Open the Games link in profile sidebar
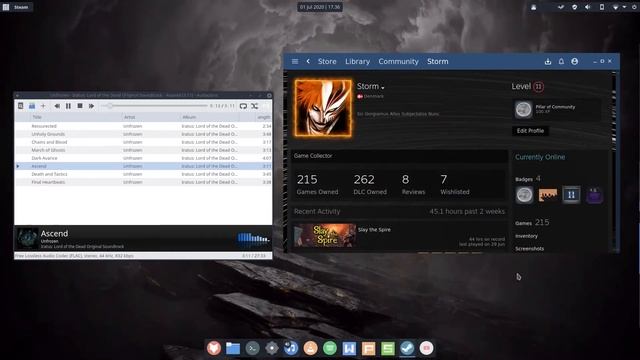The height and width of the screenshot is (360, 640). coord(523,223)
